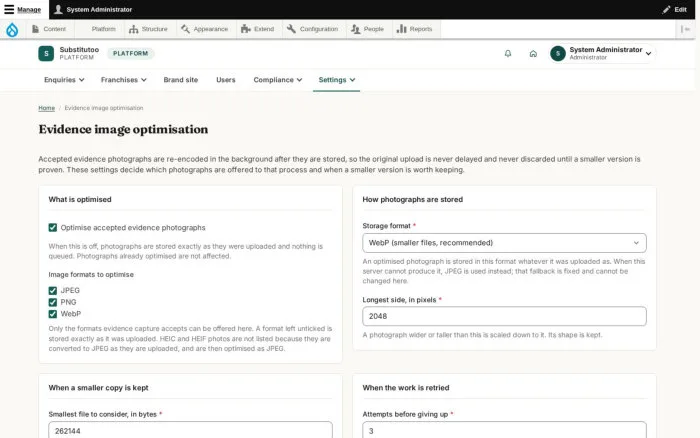The height and width of the screenshot is (438, 700).
Task: Toggle Optimise accepted evidence photographs checkbox
Action: [x=53, y=228]
